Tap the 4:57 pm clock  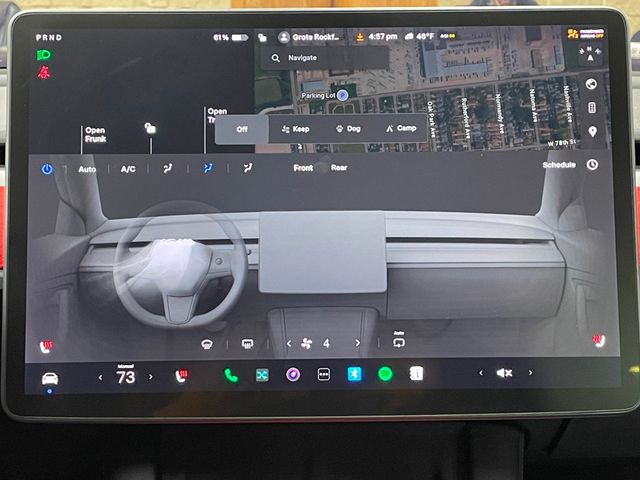[382, 37]
